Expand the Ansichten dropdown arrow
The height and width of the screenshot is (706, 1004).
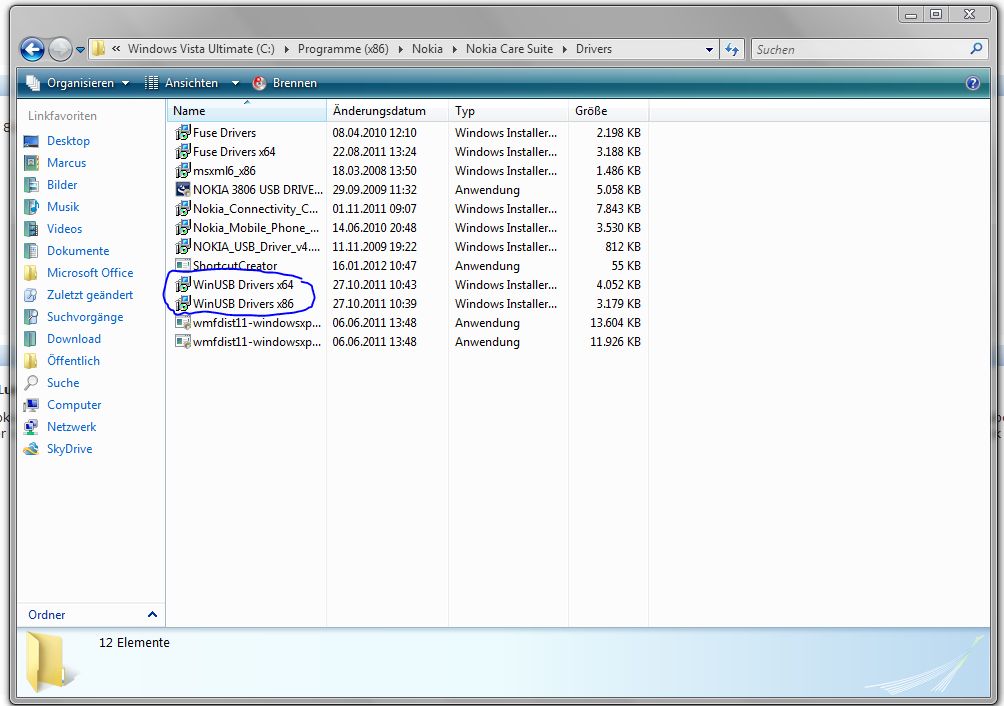coord(235,83)
